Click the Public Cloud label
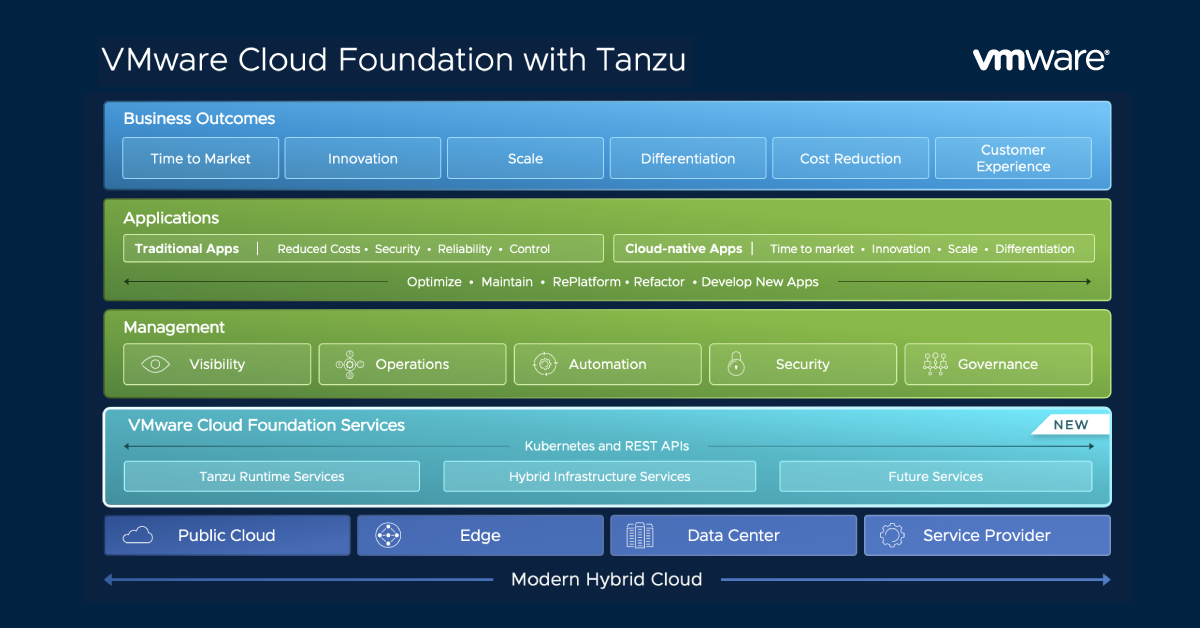Screen dimensions: 1200x628 pyautogui.click(x=227, y=536)
